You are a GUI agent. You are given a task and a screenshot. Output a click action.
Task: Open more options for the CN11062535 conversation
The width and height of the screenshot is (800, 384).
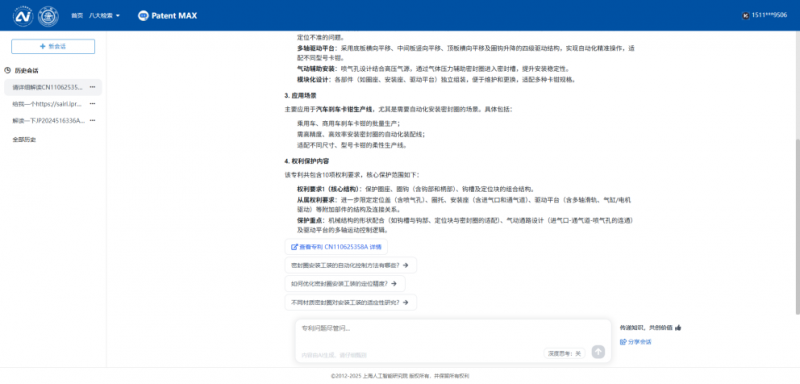(92, 87)
